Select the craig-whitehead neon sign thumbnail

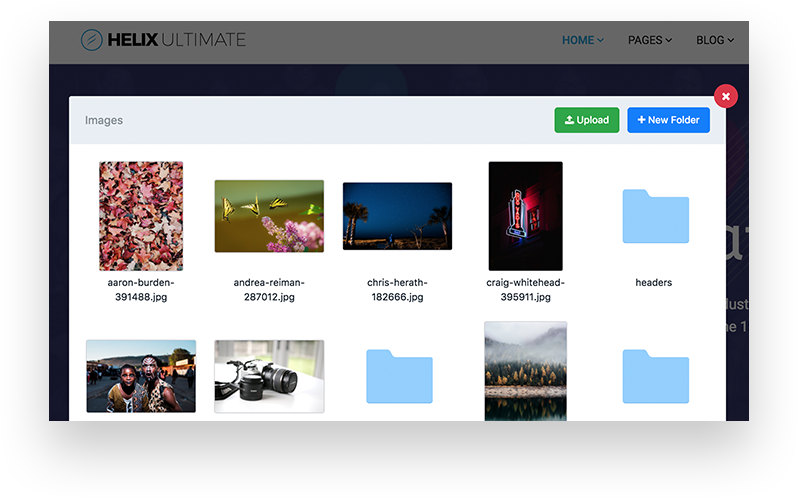click(x=525, y=216)
